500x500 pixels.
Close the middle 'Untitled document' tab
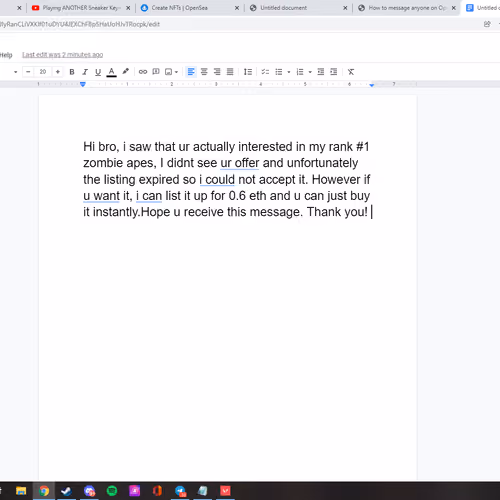click(x=345, y=8)
